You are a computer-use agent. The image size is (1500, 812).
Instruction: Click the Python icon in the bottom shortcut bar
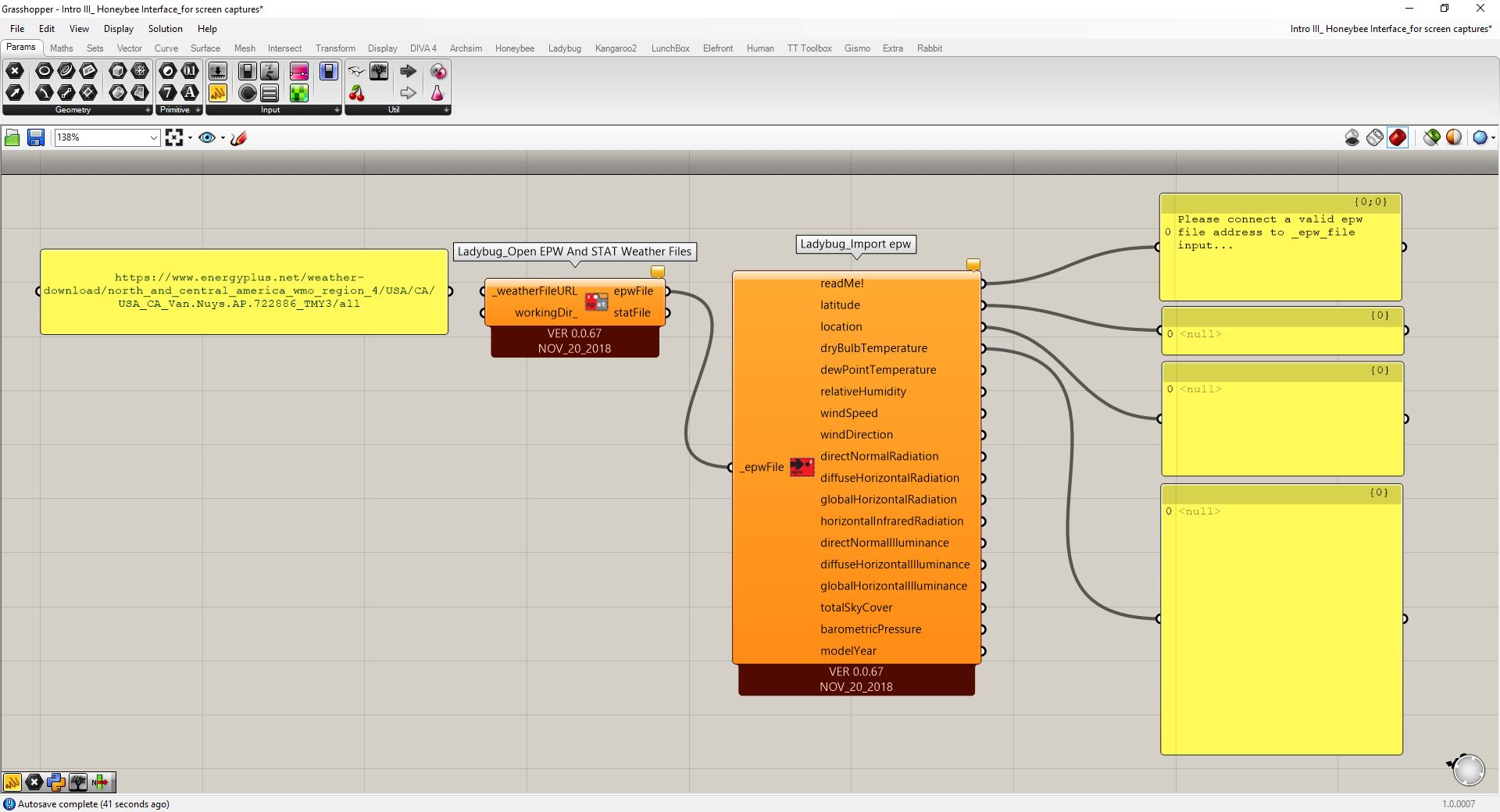(x=55, y=782)
